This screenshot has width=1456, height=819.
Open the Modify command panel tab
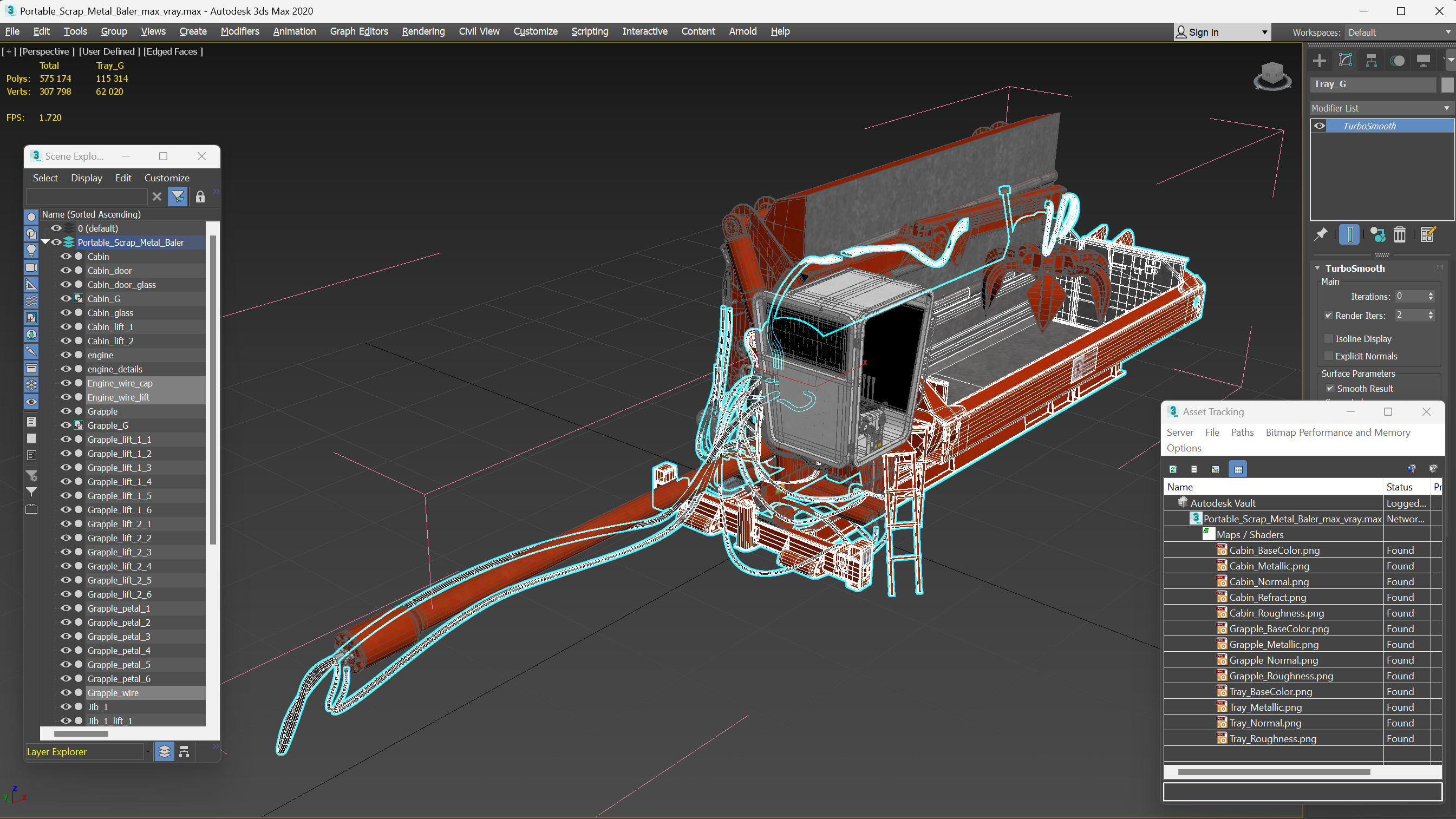1345,61
